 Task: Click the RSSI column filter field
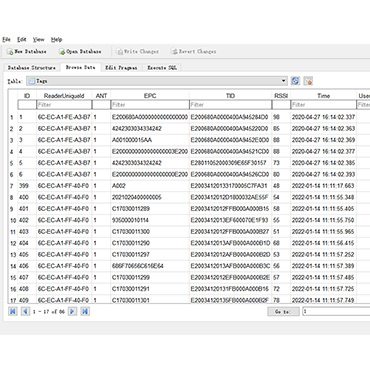tap(281, 105)
